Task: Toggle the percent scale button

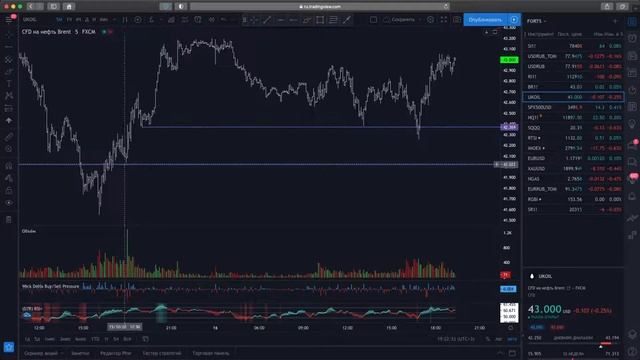Action: point(488,339)
